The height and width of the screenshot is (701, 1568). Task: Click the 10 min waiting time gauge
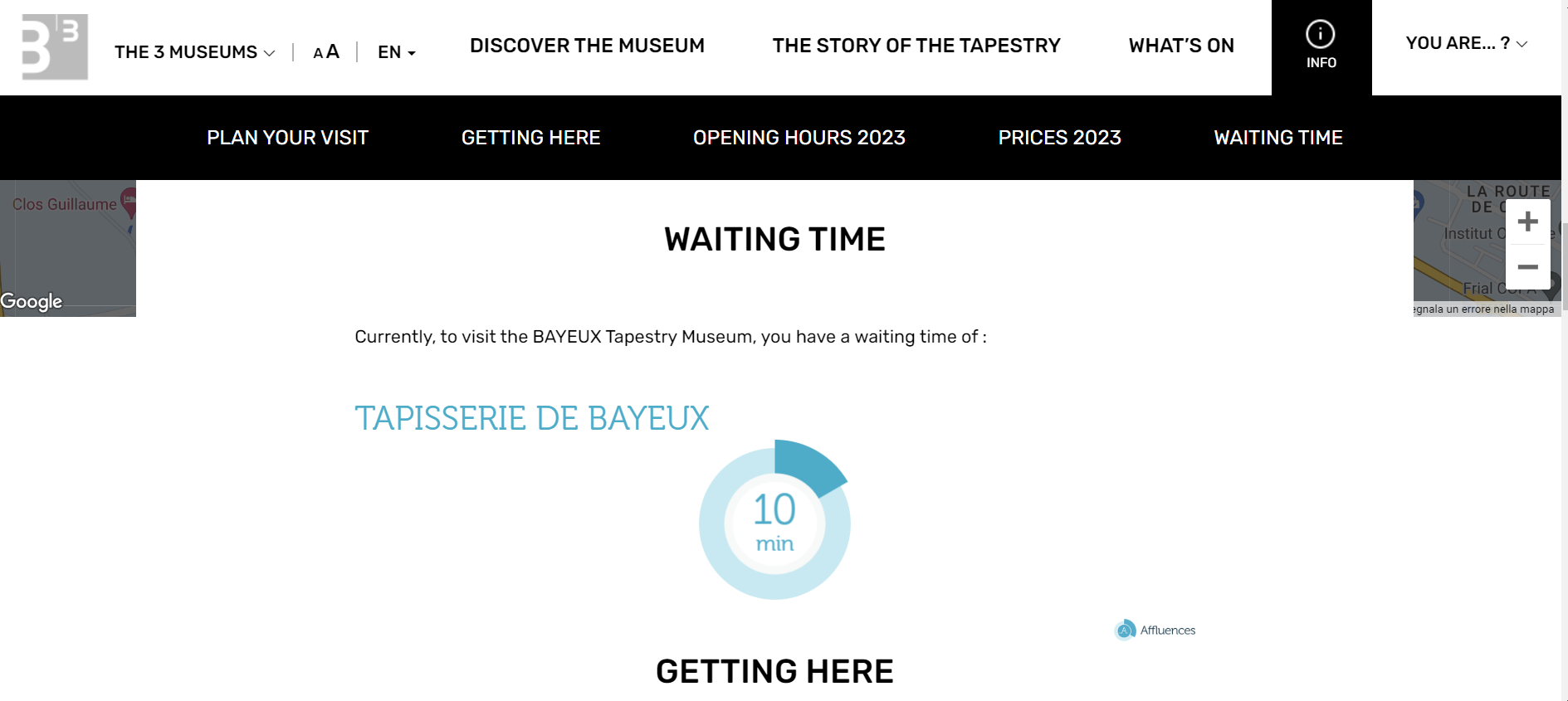pos(774,520)
